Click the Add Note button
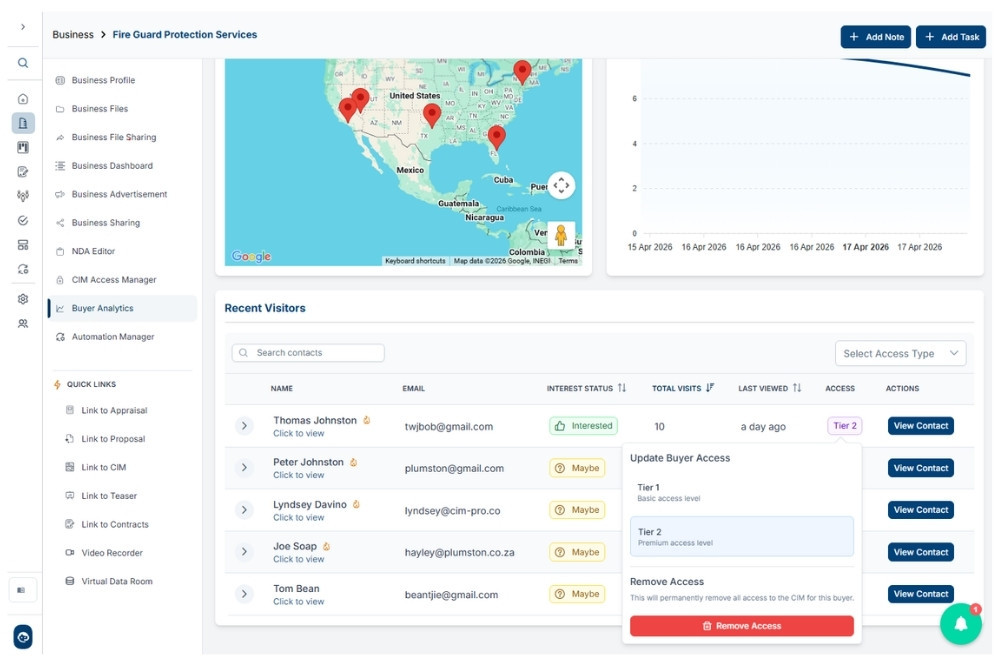Viewport: 1000px width, 666px height. 876,37
